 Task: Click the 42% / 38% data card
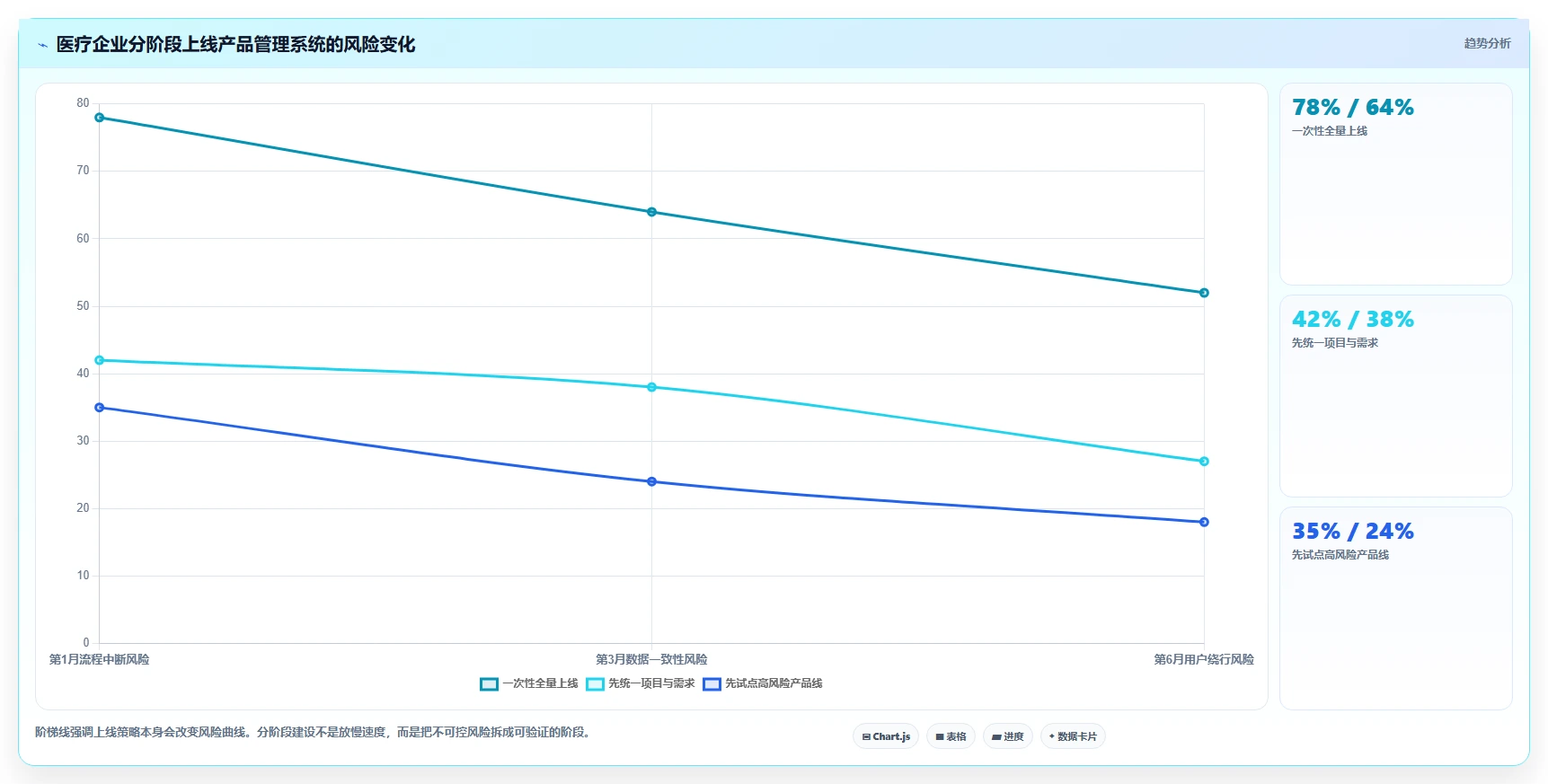click(x=1396, y=396)
